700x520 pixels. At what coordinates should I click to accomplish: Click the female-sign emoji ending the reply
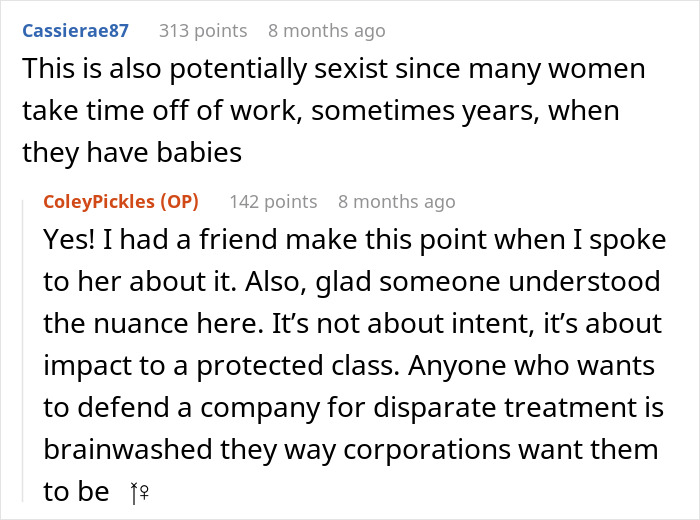pos(138,492)
